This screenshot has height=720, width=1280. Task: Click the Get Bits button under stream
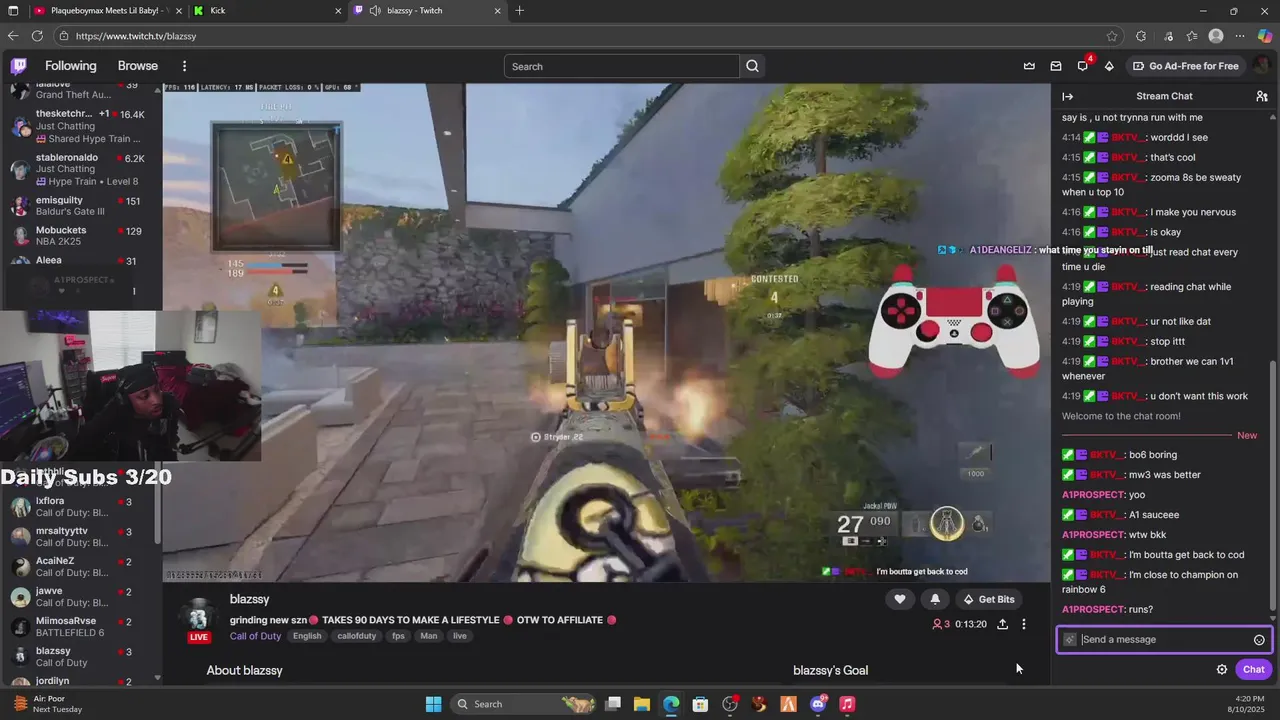click(x=988, y=599)
